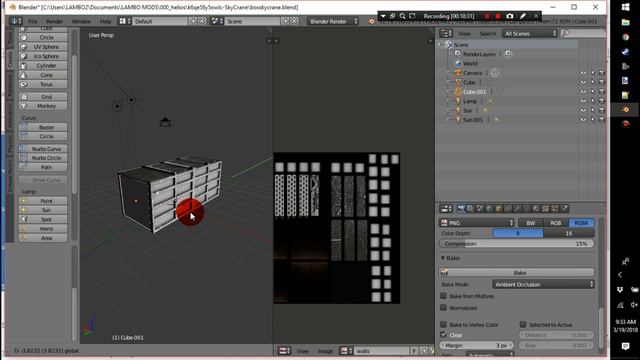Image resolution: width=640 pixels, height=360 pixels.
Task: Expand the RenderLayers tree item
Action: 451,54
